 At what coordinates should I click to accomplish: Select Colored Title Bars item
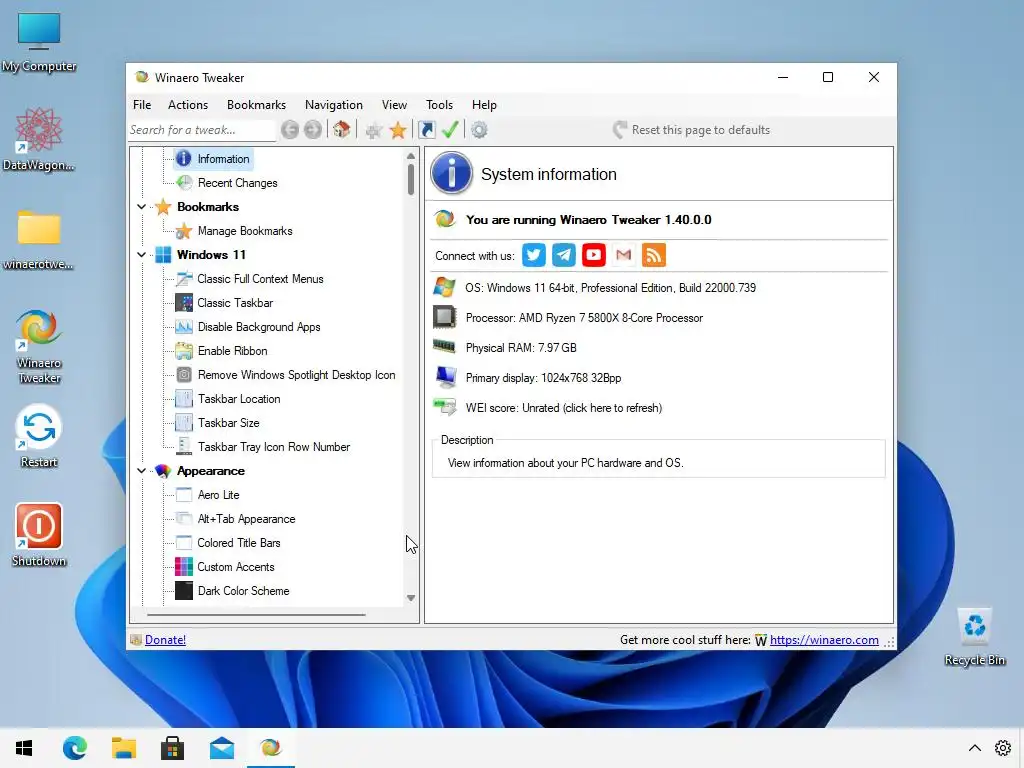(238, 543)
